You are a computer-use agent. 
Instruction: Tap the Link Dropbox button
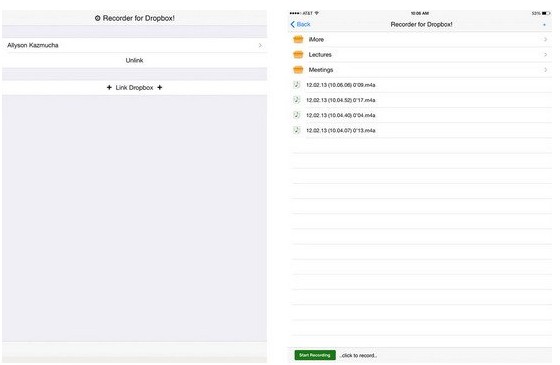pyautogui.click(x=134, y=88)
